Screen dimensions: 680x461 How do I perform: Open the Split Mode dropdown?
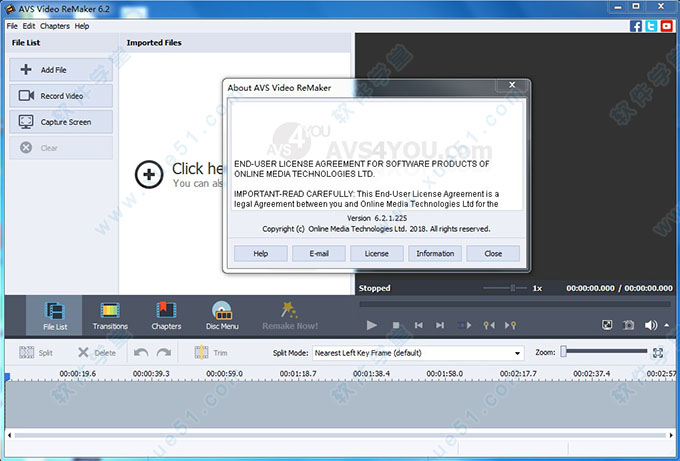(x=418, y=353)
